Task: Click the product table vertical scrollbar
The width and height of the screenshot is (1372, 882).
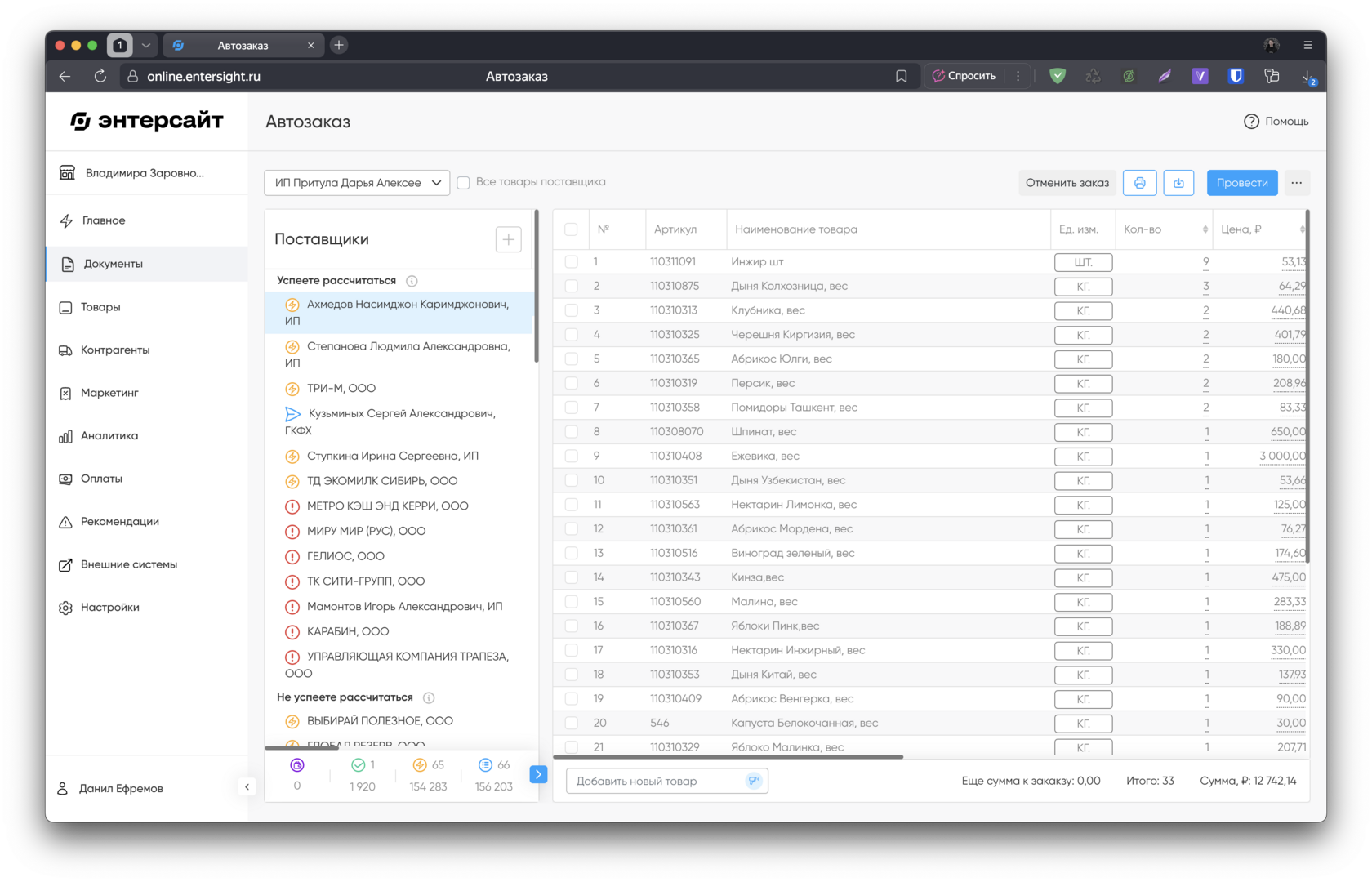Action: [x=1307, y=385]
